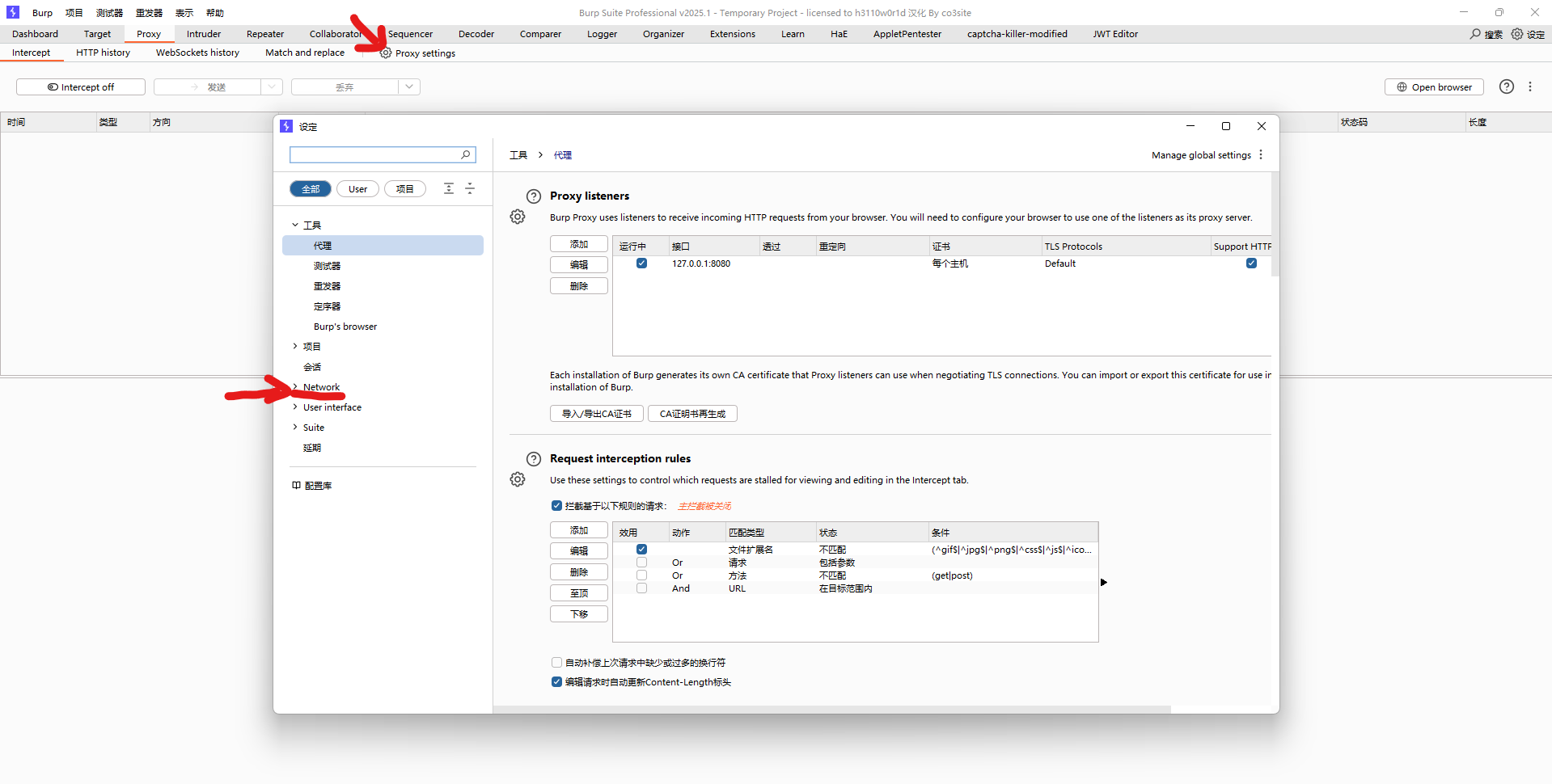Click the Proxy settings gear icon
This screenshot has height=784, width=1552.
pyautogui.click(x=386, y=53)
